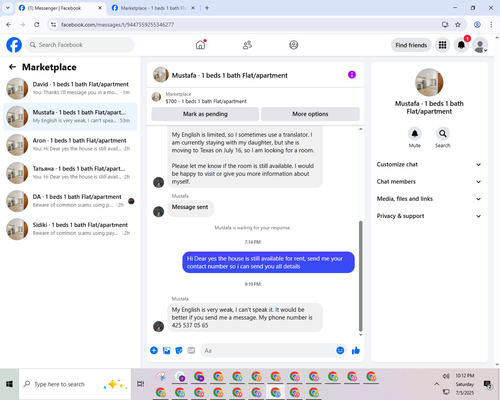500x400 pixels.
Task: Open Sidiki's 1 beds 1 bath conversation
Action: [x=70, y=229]
